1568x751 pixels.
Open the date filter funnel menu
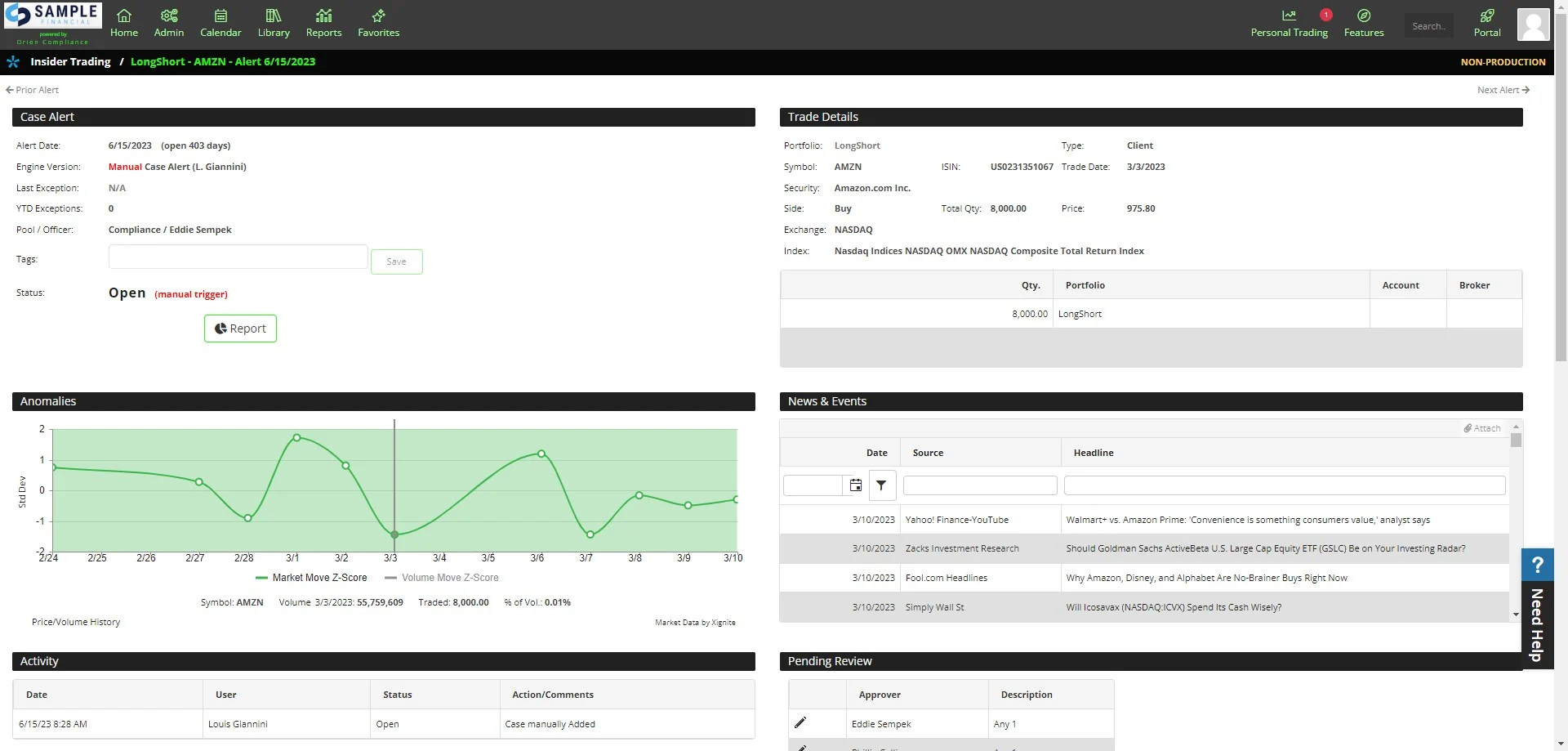coord(882,485)
